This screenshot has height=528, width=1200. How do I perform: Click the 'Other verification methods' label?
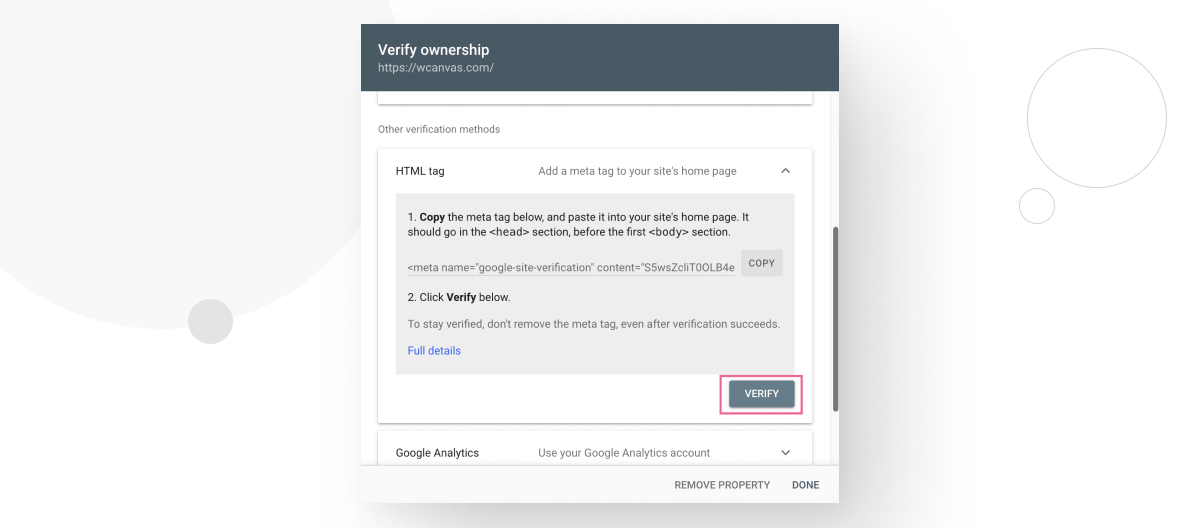pos(438,129)
